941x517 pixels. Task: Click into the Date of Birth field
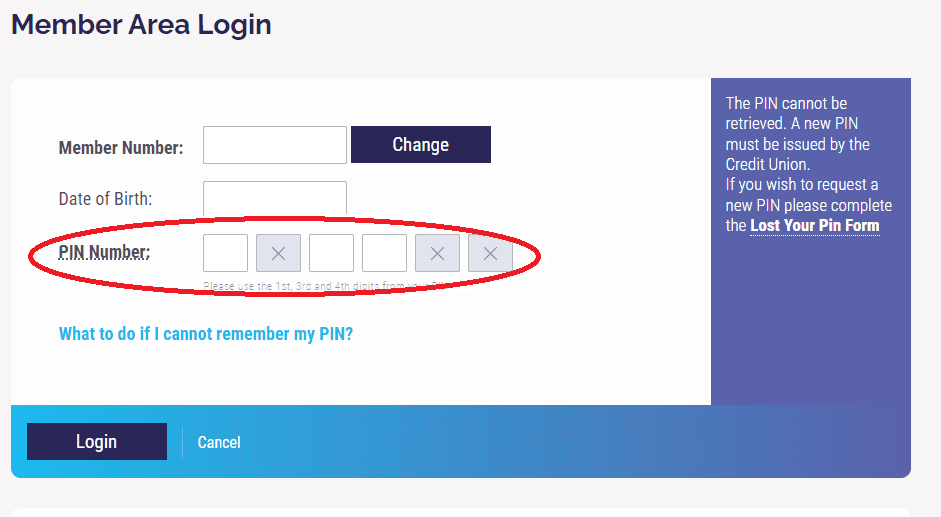275,199
